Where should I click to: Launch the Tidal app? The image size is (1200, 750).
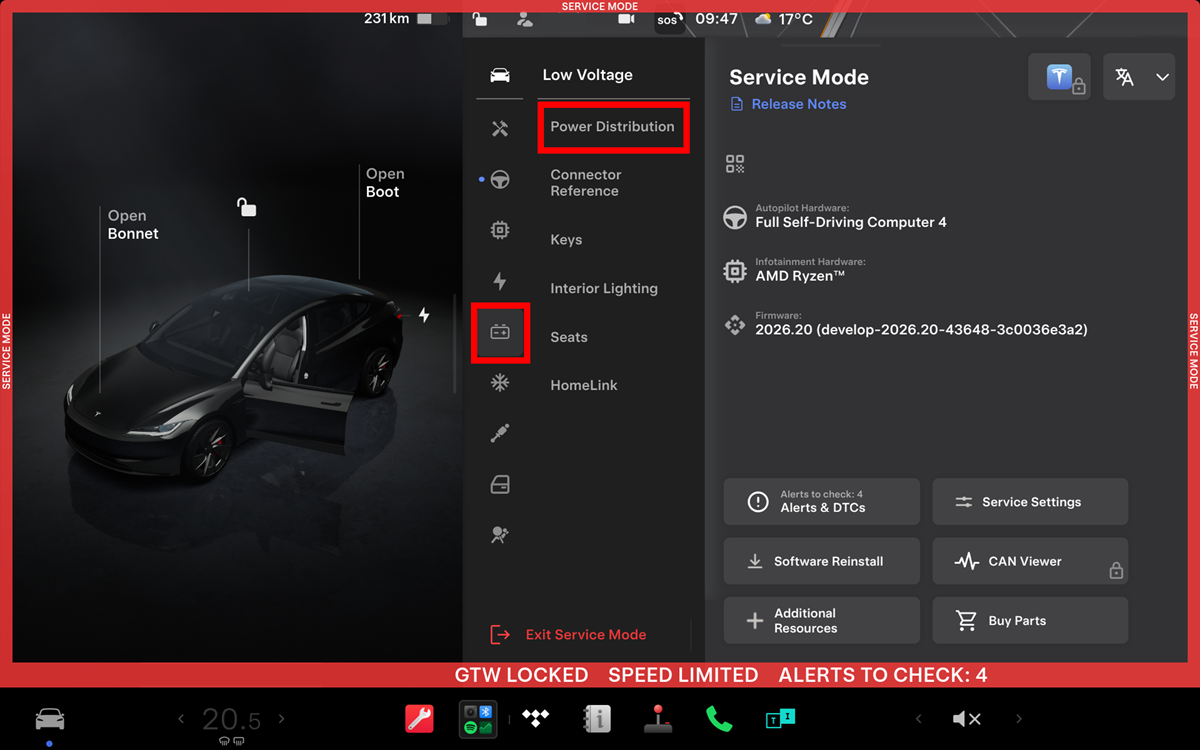537,719
